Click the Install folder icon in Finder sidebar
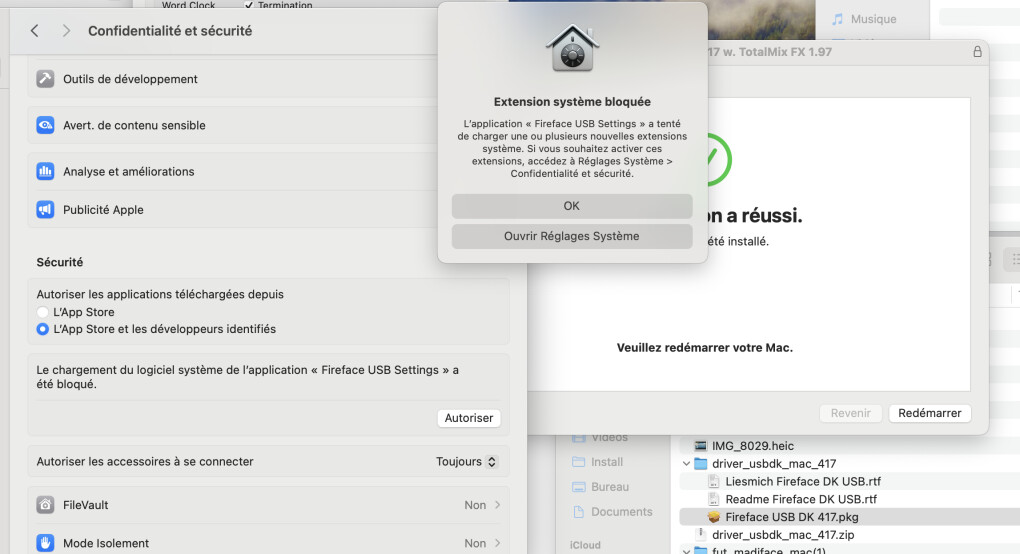 [578, 462]
